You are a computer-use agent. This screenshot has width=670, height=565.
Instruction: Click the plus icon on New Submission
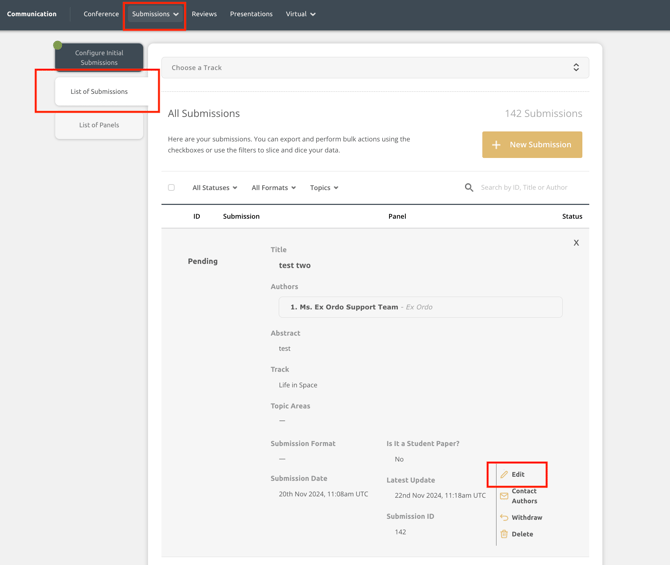coord(496,145)
